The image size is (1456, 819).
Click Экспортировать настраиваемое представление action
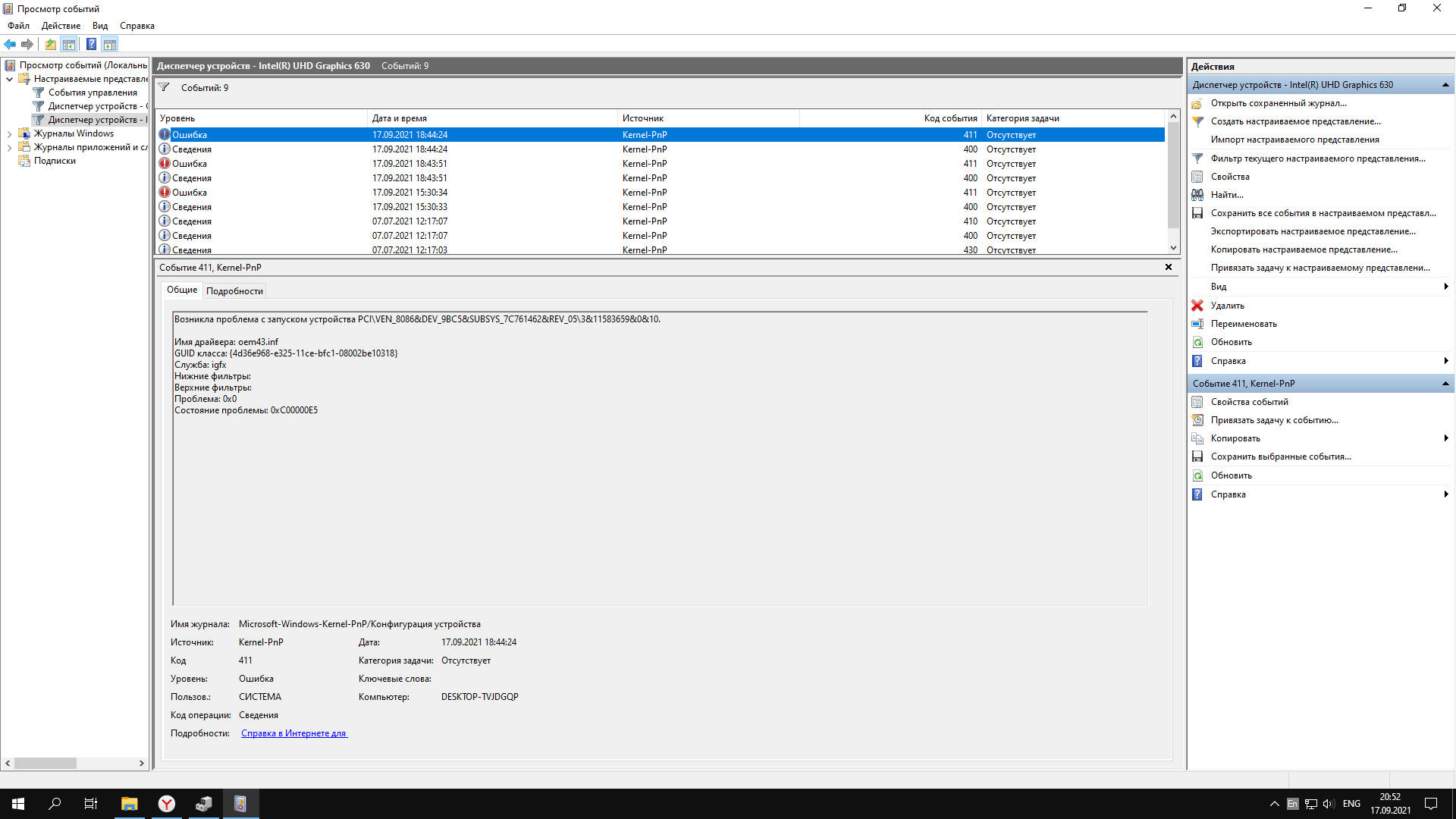[x=1313, y=231]
